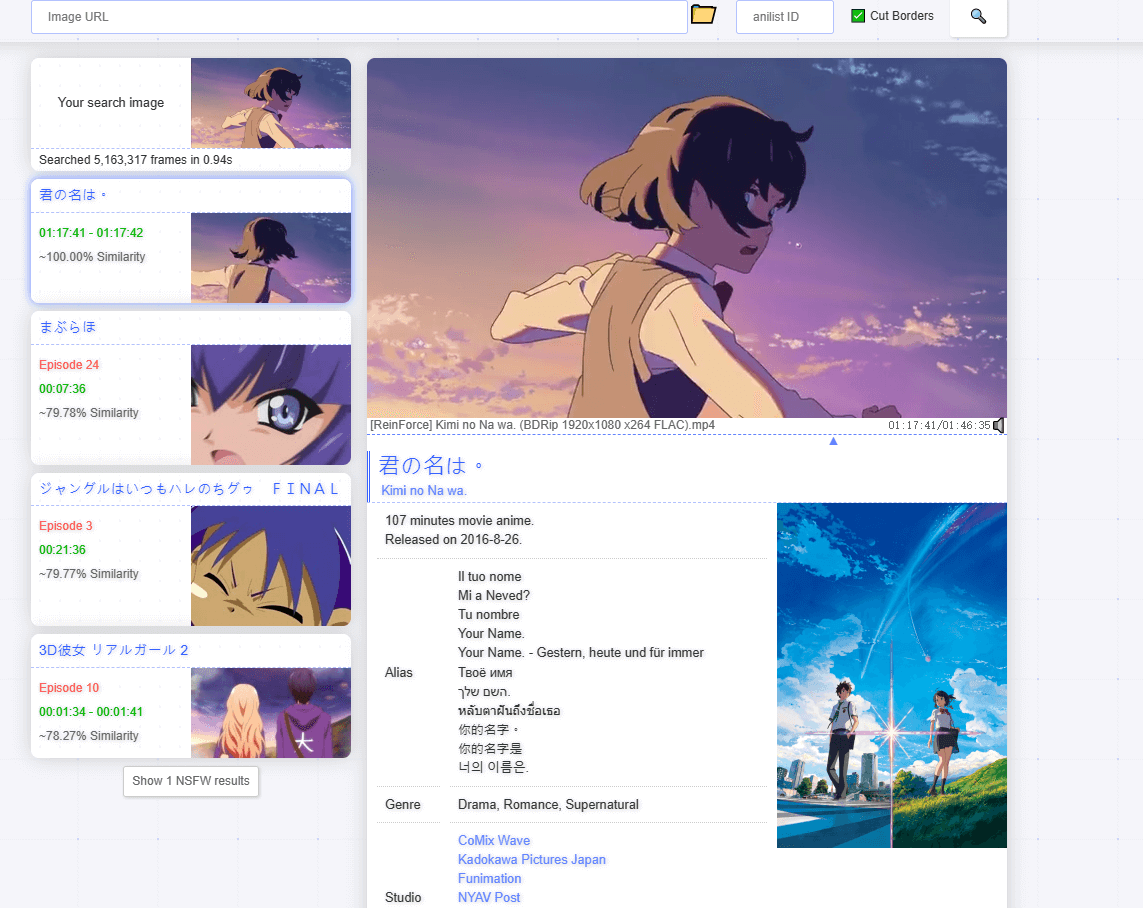
Task: Open the CoMix Wave studio link
Action: (494, 840)
